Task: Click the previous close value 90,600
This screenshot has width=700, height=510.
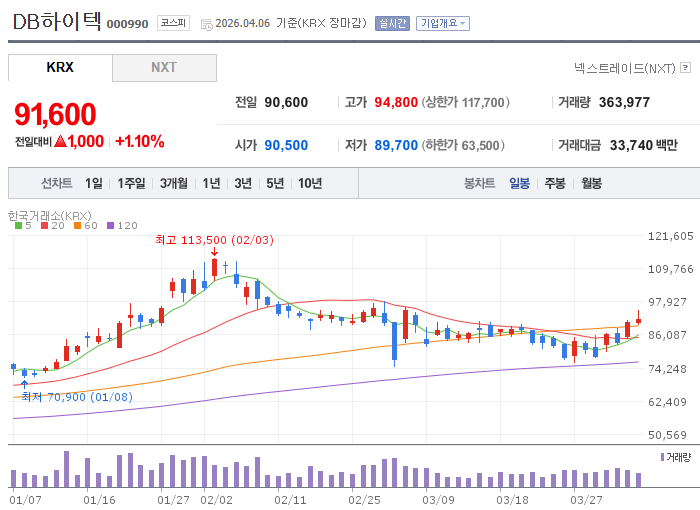Action: [286, 102]
